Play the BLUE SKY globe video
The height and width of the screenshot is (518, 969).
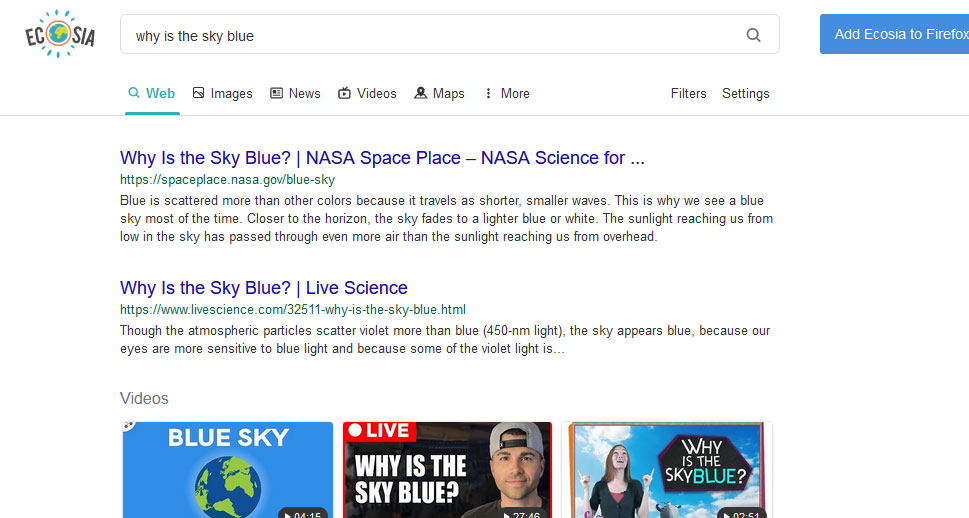[228, 470]
